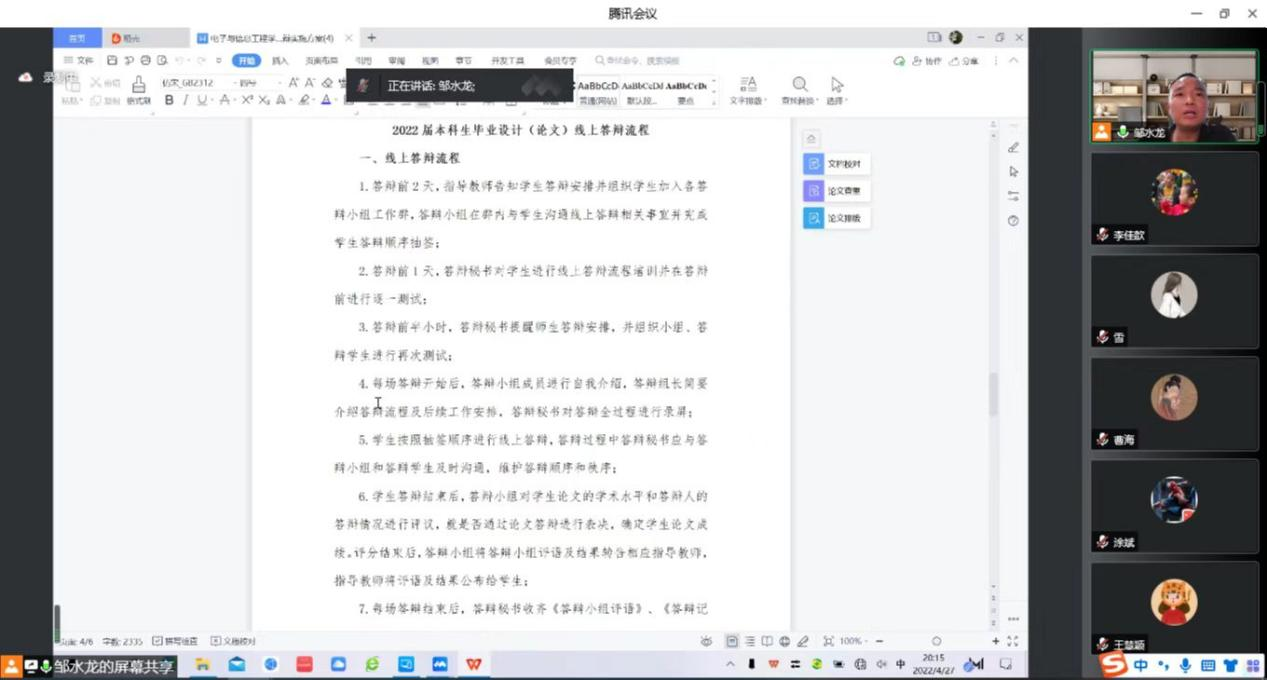Click the Format Painter (格式刷) icon

tap(138, 90)
